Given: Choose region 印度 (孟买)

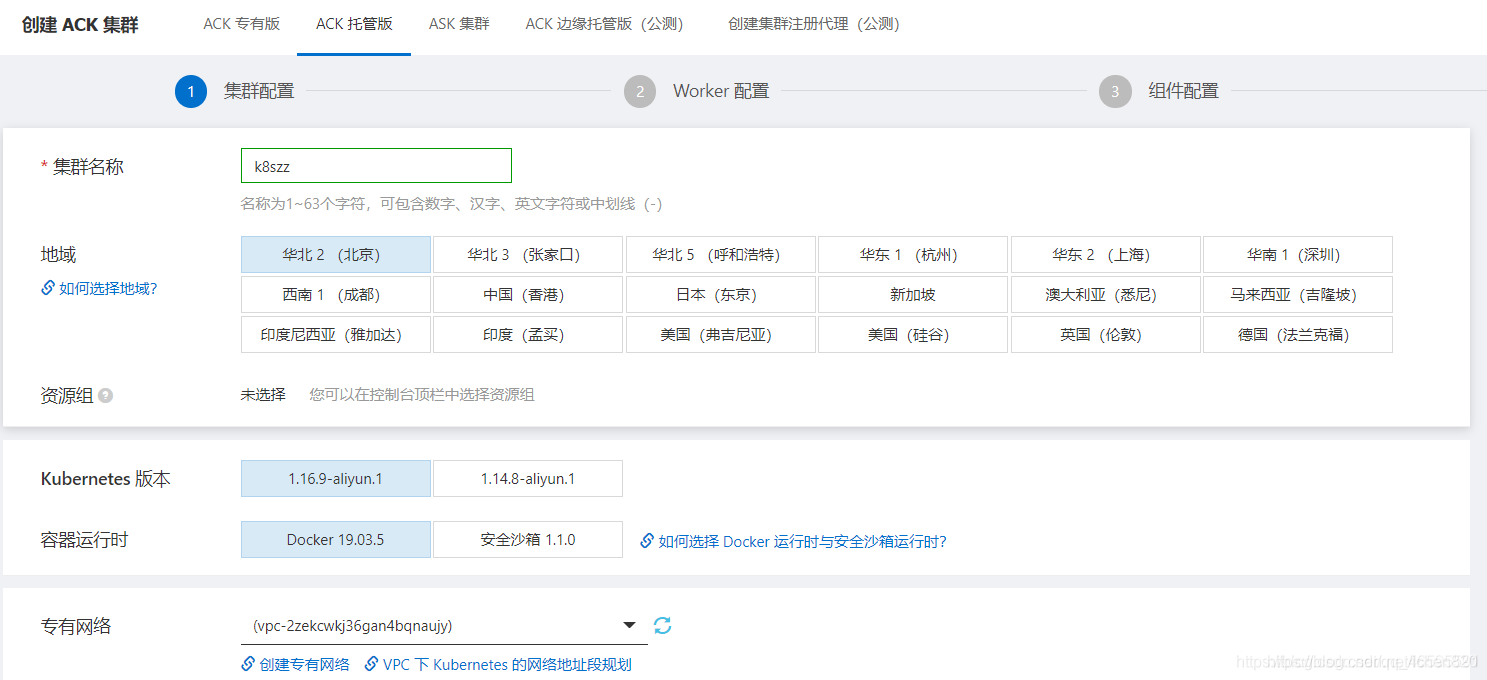Looking at the screenshot, I should 528,335.
